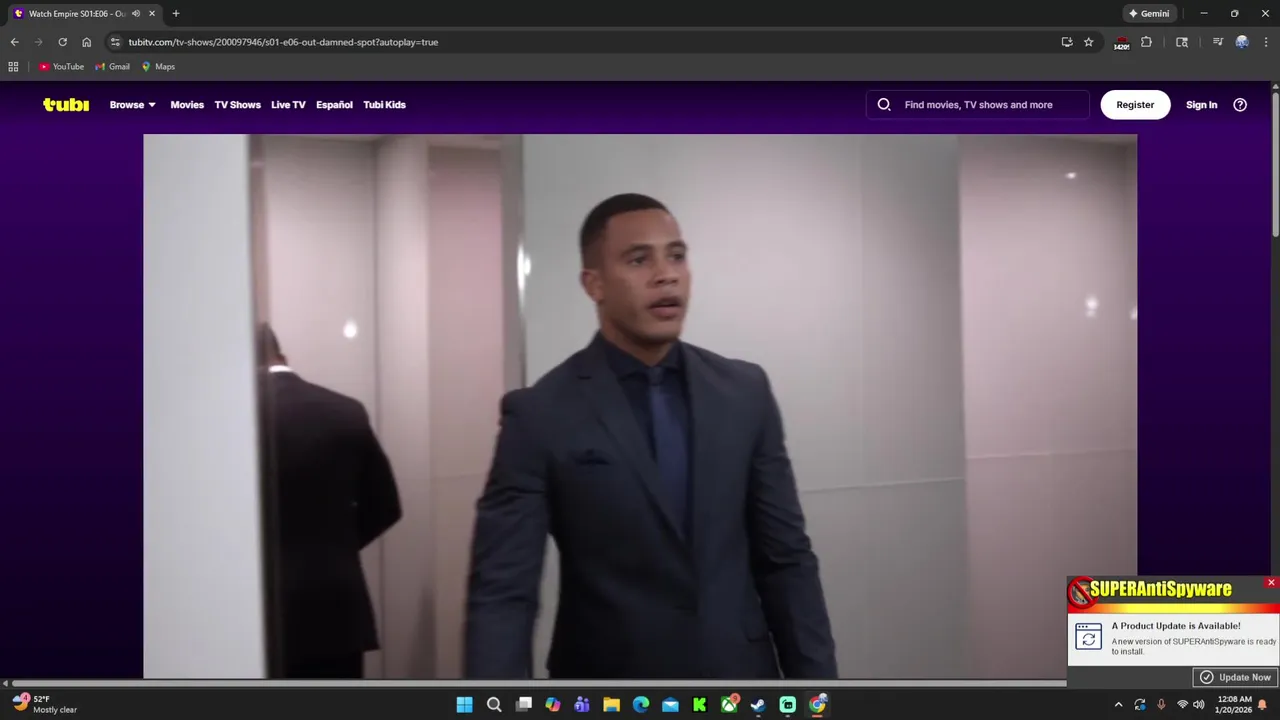
Task: Open Live TV section
Action: [x=288, y=104]
